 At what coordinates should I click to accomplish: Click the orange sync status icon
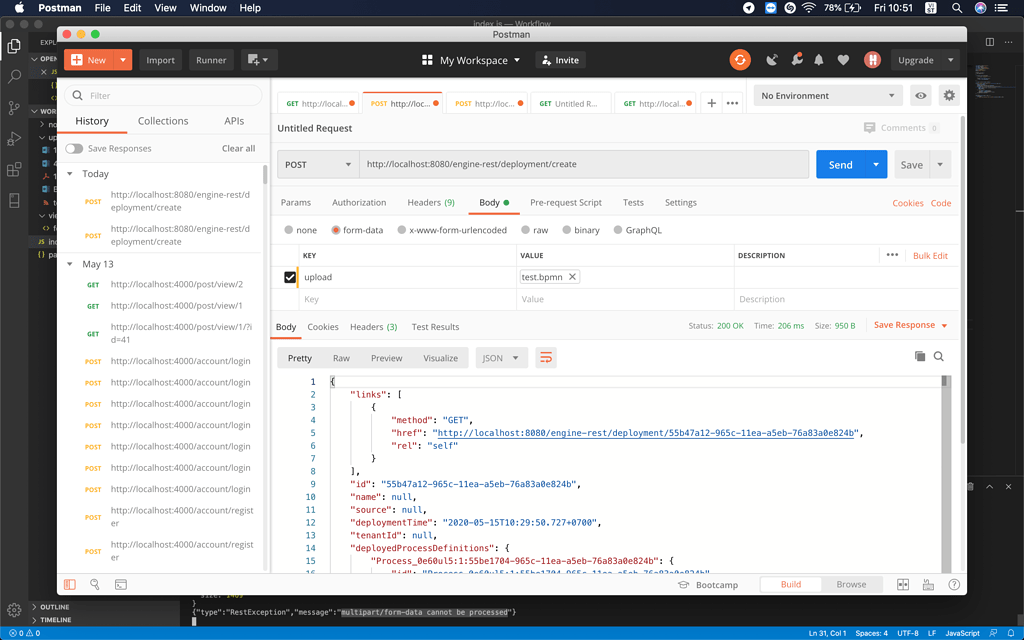coord(740,59)
